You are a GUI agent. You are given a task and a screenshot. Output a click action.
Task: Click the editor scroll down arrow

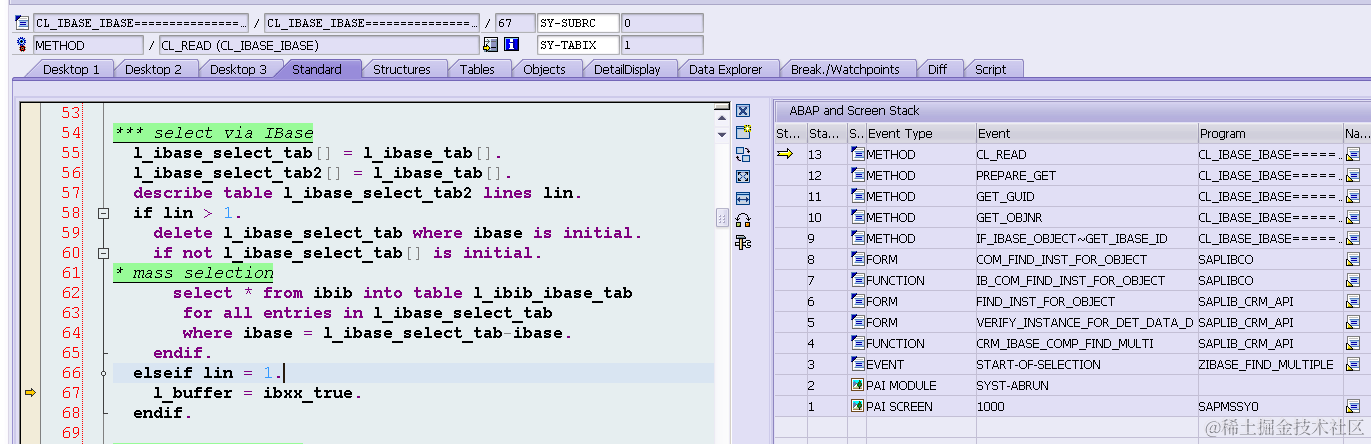[722, 133]
